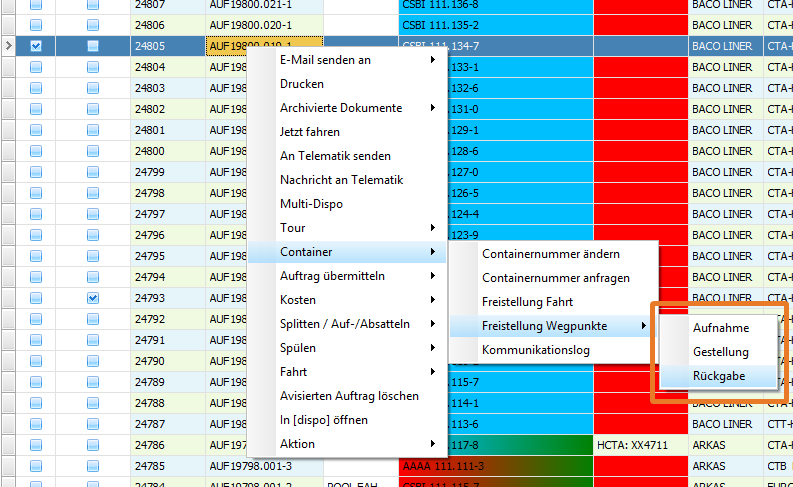Pick Aufnahme under Freistellung Wegpunkte
The width and height of the screenshot is (793, 487).
click(x=720, y=328)
